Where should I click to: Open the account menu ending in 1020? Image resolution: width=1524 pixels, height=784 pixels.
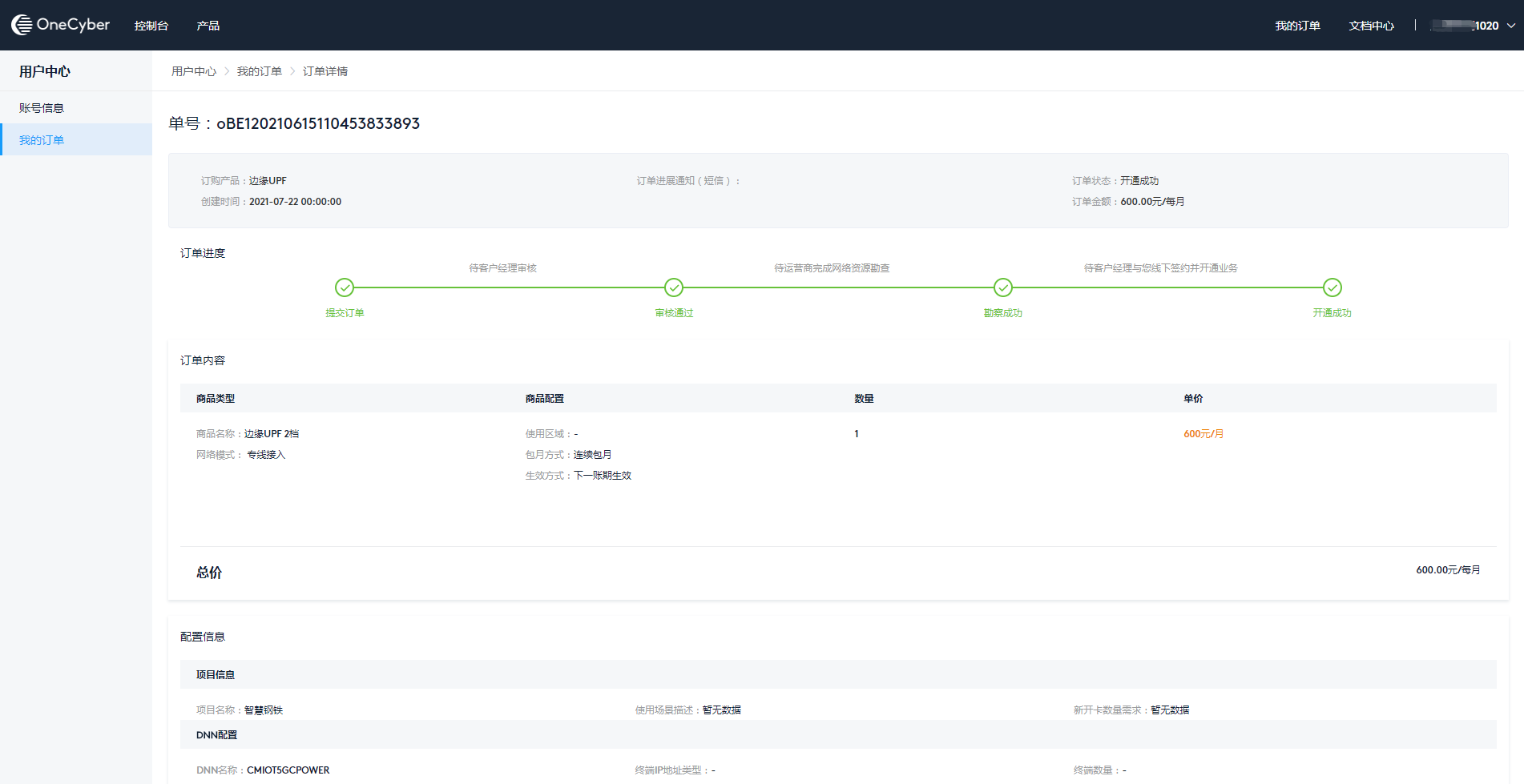1466,26
